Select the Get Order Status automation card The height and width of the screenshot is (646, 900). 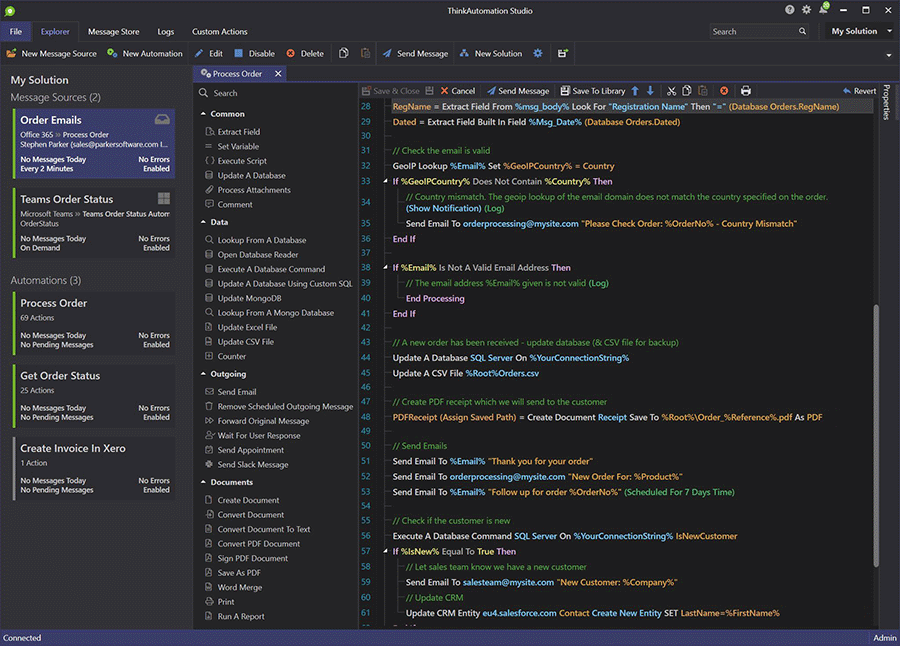pyautogui.click(x=94, y=396)
